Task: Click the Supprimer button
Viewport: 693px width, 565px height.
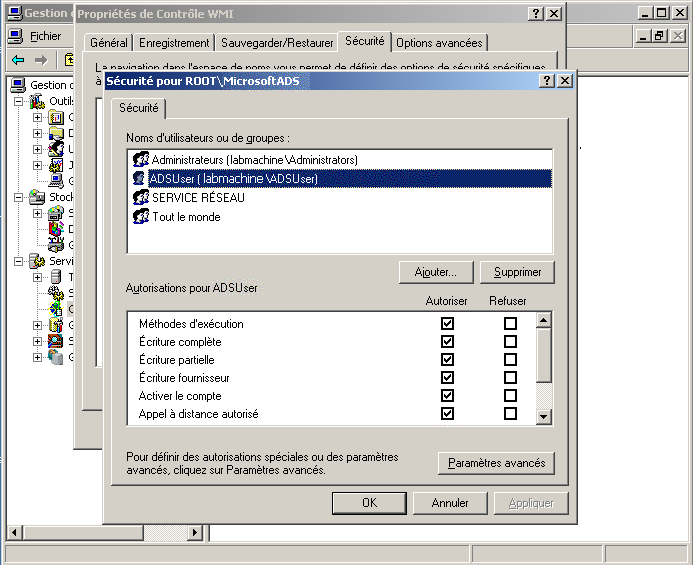Action: click(x=517, y=272)
